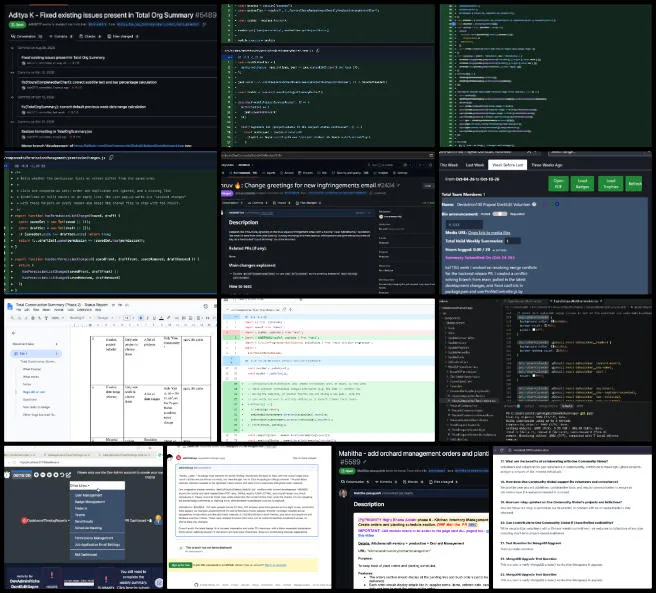Select Bid Dashboard menu entry

86,554
